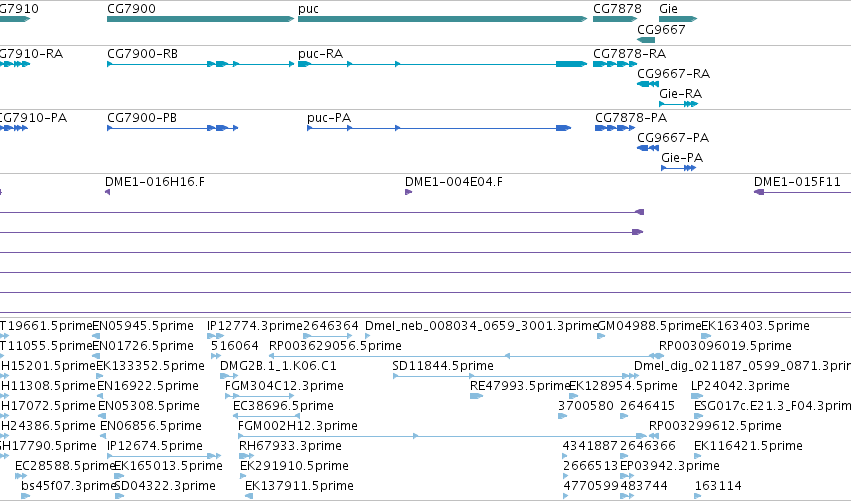Open the DME1-015F11 clone label
Viewport: 851px width, 501px height.
pos(797,182)
